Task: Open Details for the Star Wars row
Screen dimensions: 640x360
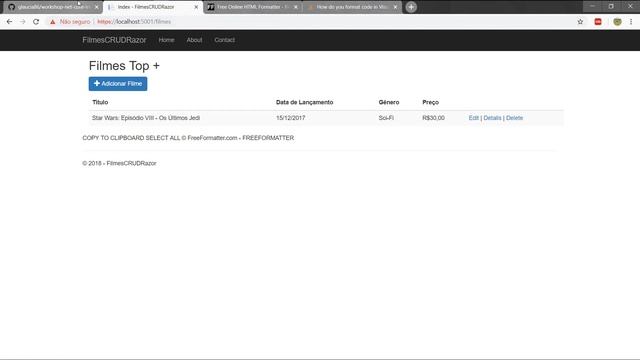Action: click(492, 118)
